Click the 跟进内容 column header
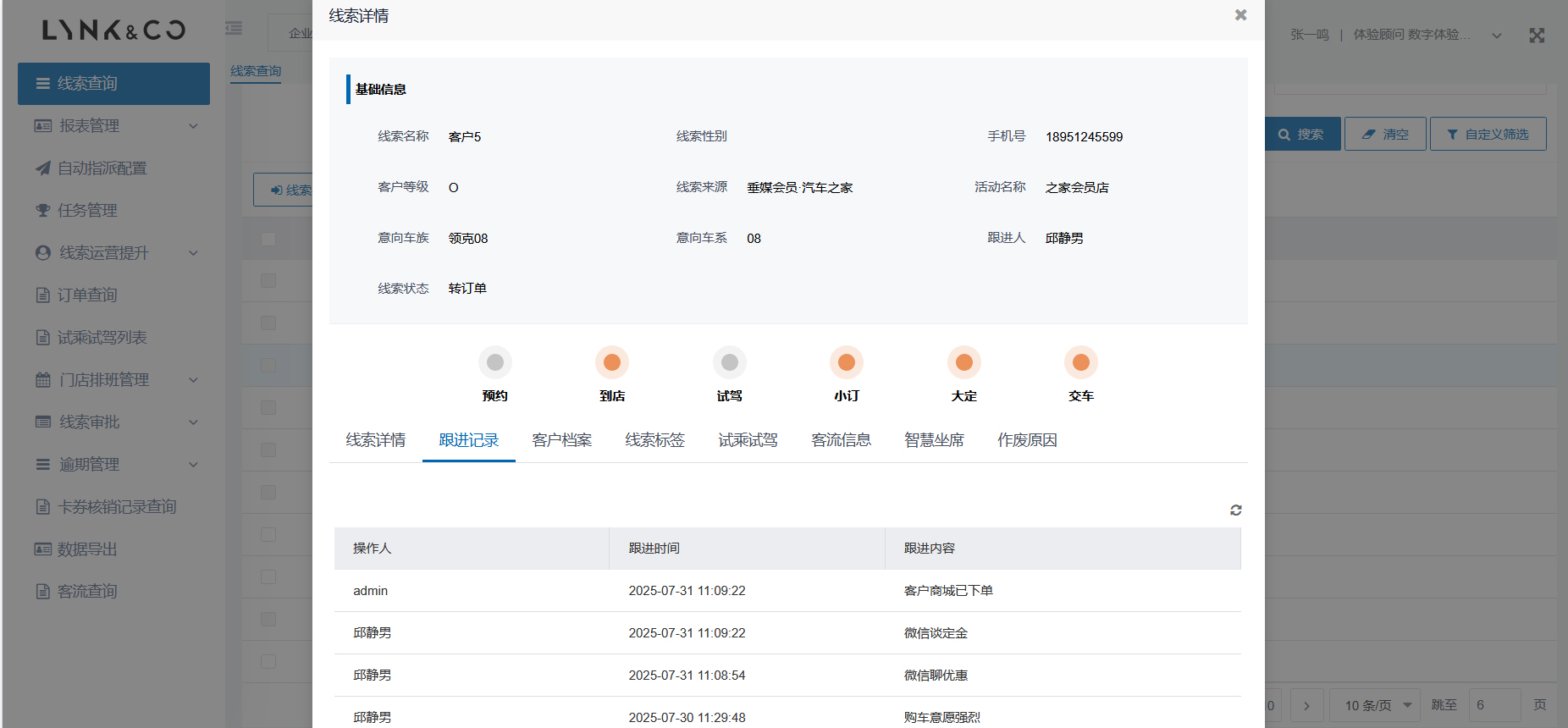The height and width of the screenshot is (728, 1568). click(x=1063, y=549)
